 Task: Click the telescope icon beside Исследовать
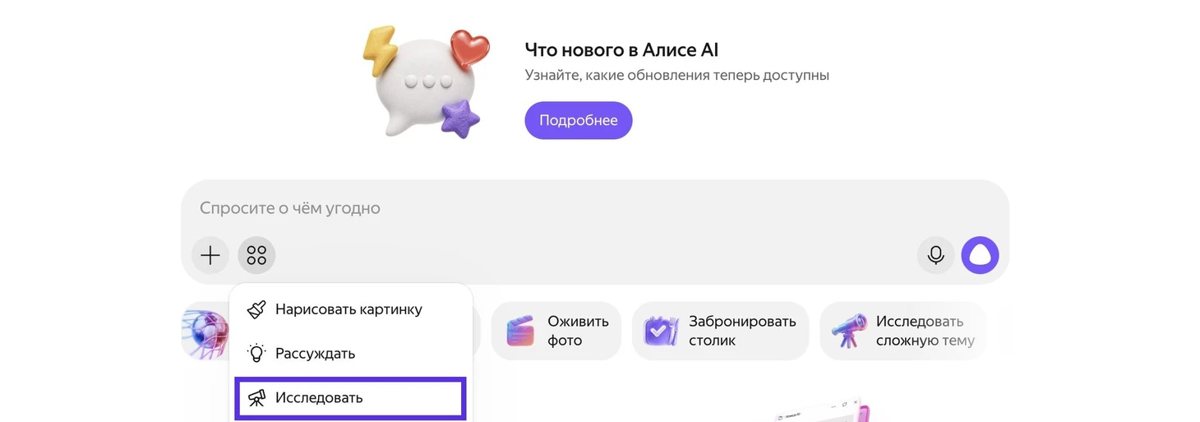pyautogui.click(x=257, y=398)
